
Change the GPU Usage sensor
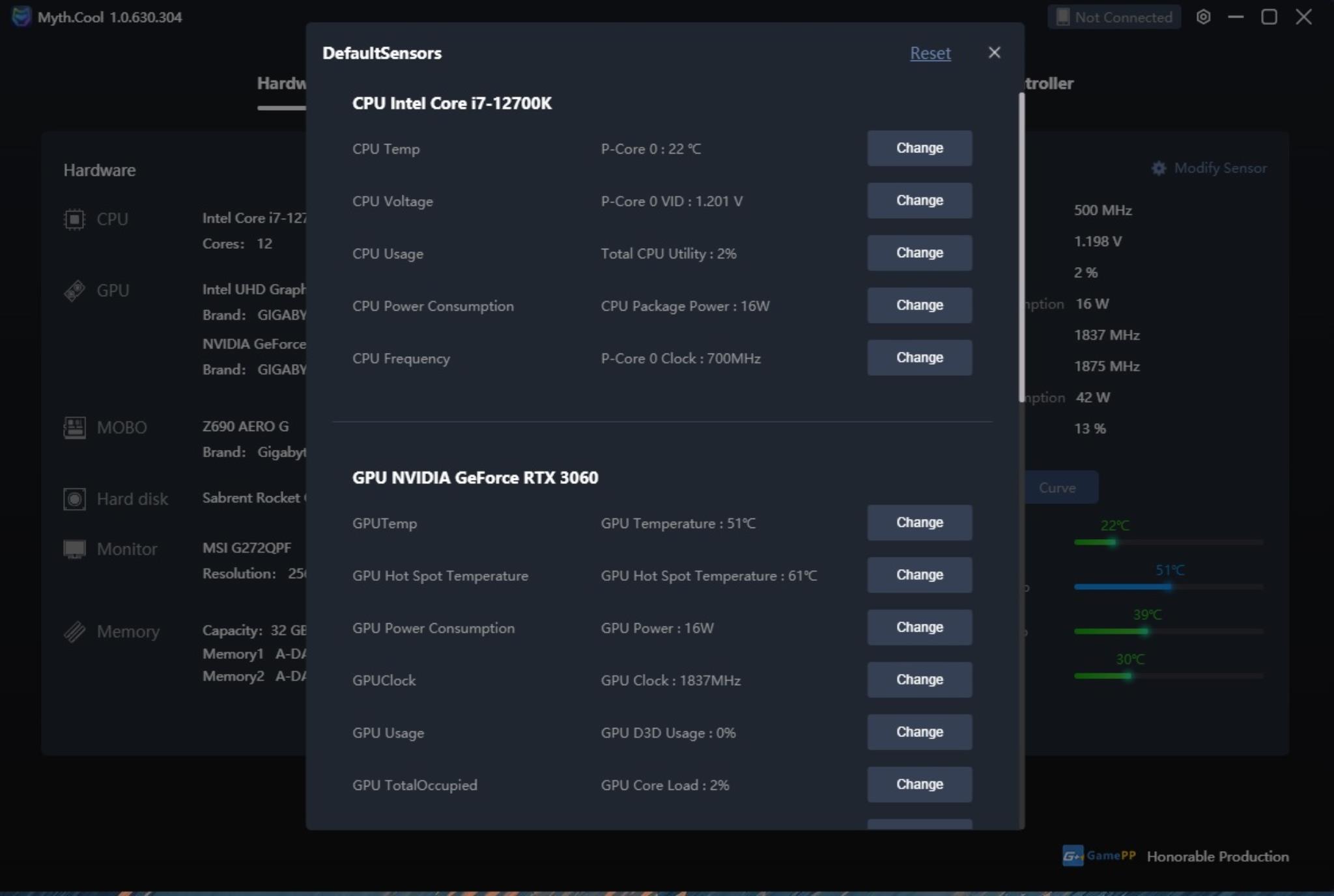point(919,733)
